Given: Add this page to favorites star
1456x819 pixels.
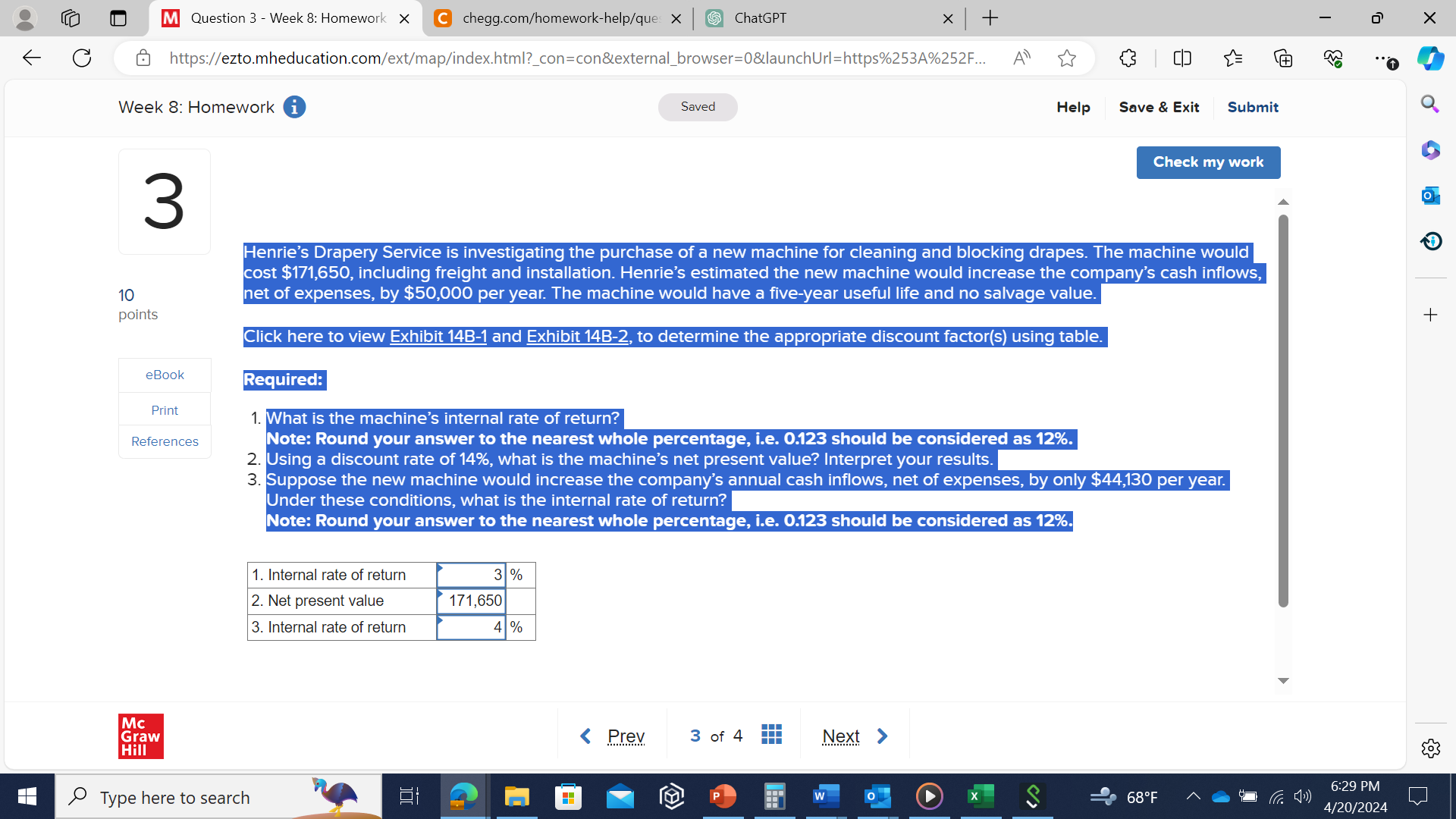Looking at the screenshot, I should 1067,58.
